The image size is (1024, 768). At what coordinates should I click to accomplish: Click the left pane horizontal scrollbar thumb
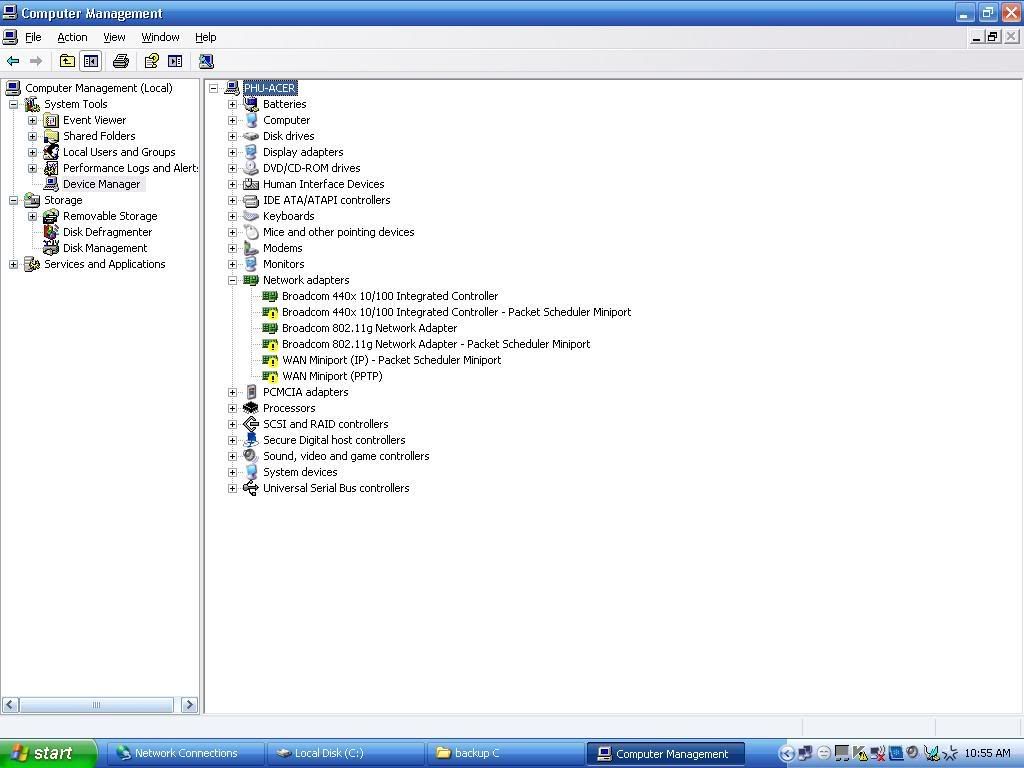(x=97, y=705)
